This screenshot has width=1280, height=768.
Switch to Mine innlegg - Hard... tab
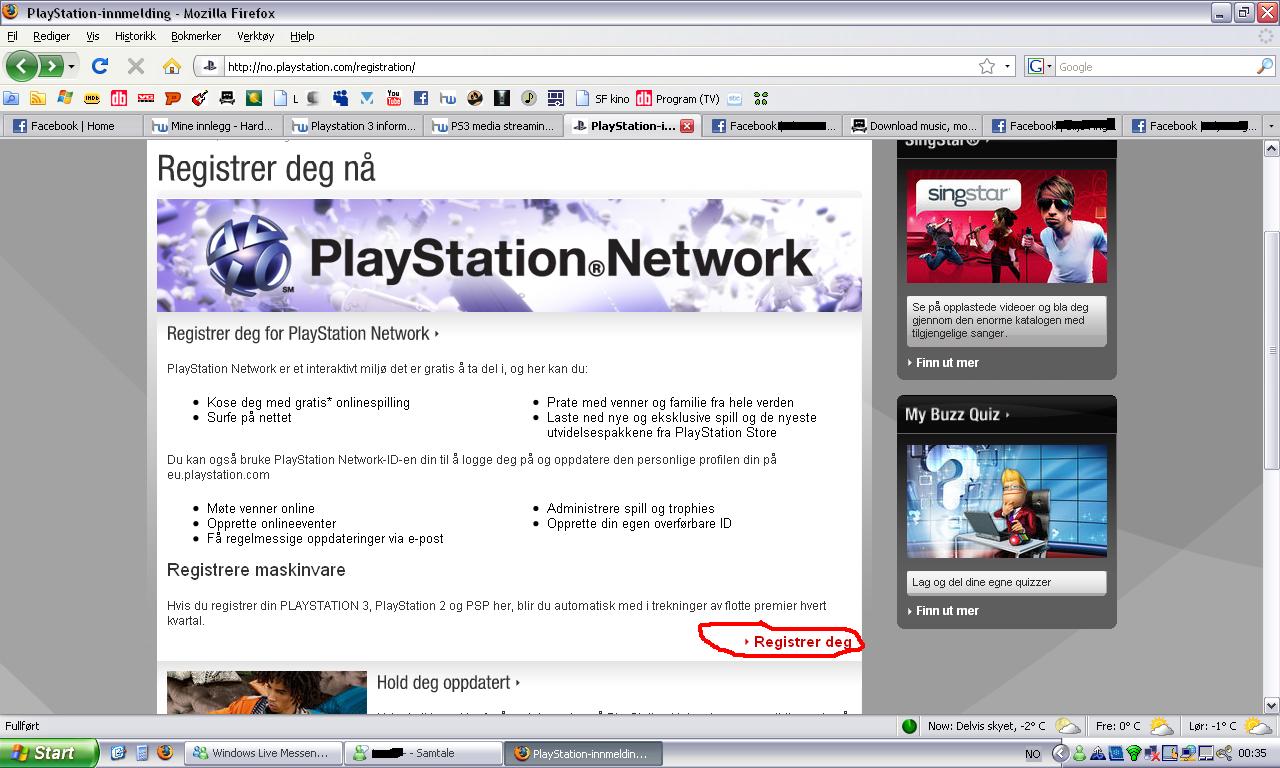click(x=213, y=126)
